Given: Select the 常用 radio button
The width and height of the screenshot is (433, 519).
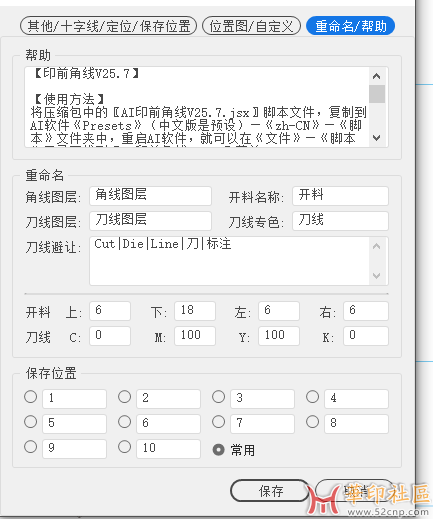Looking at the screenshot, I should pos(219,450).
